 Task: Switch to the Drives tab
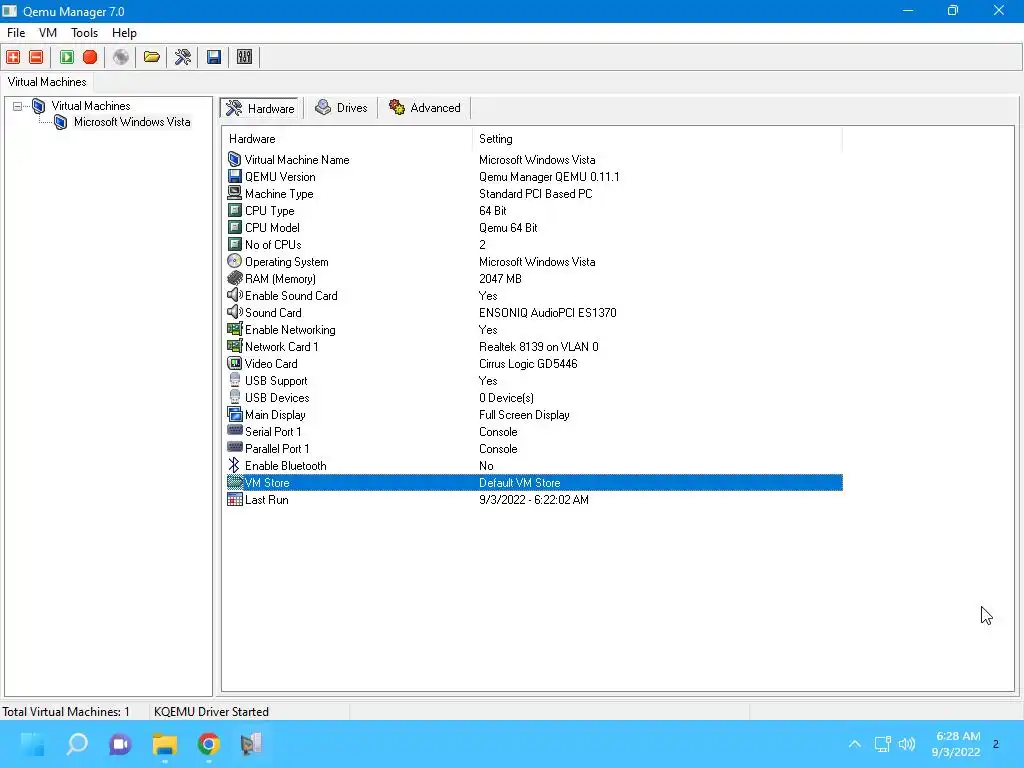(x=341, y=108)
